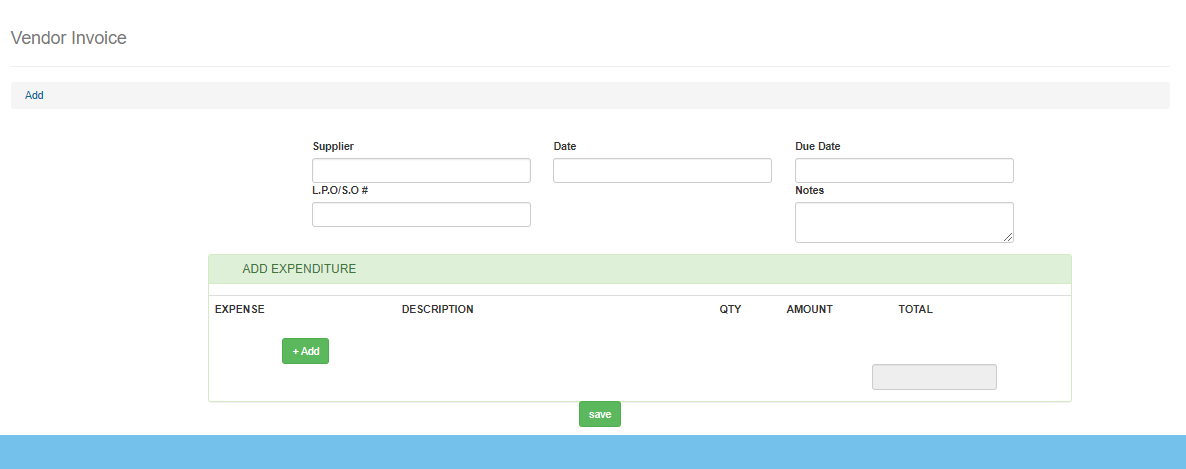Click the AMOUNT column header
This screenshot has width=1186, height=469.
click(809, 310)
